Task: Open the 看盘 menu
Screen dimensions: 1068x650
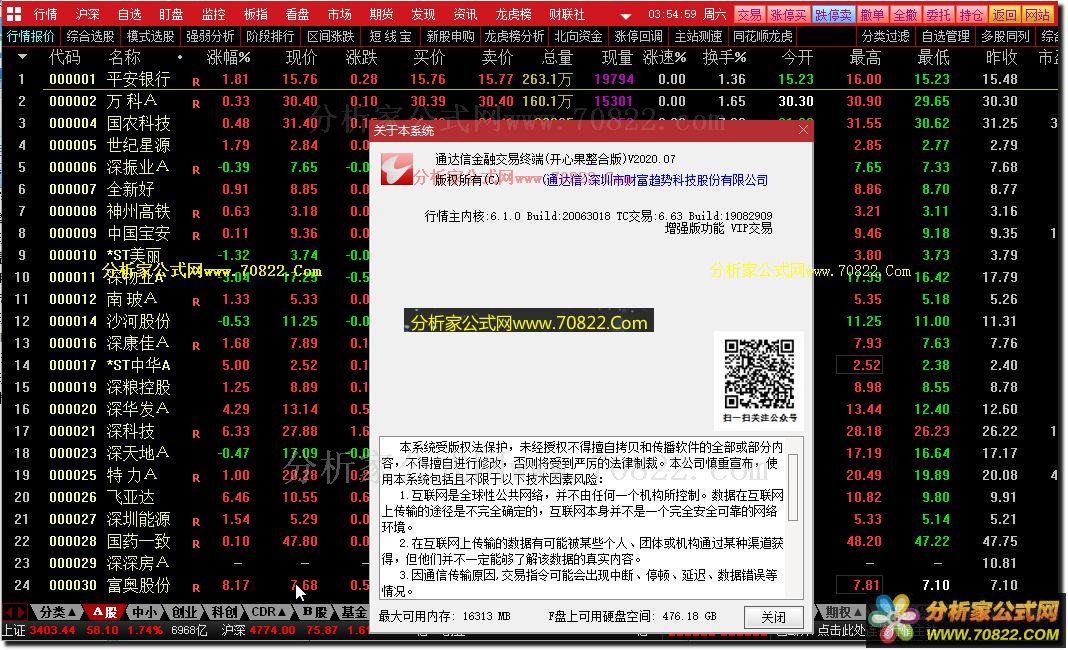Action: [x=297, y=14]
